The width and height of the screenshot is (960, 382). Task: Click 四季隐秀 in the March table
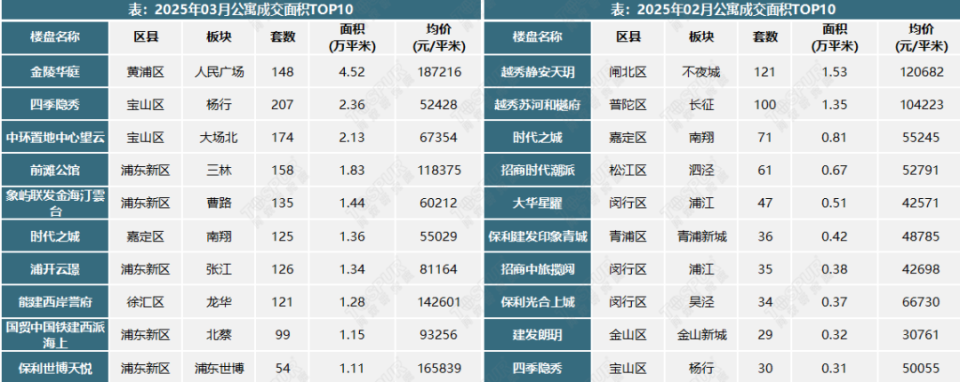pyautogui.click(x=54, y=105)
